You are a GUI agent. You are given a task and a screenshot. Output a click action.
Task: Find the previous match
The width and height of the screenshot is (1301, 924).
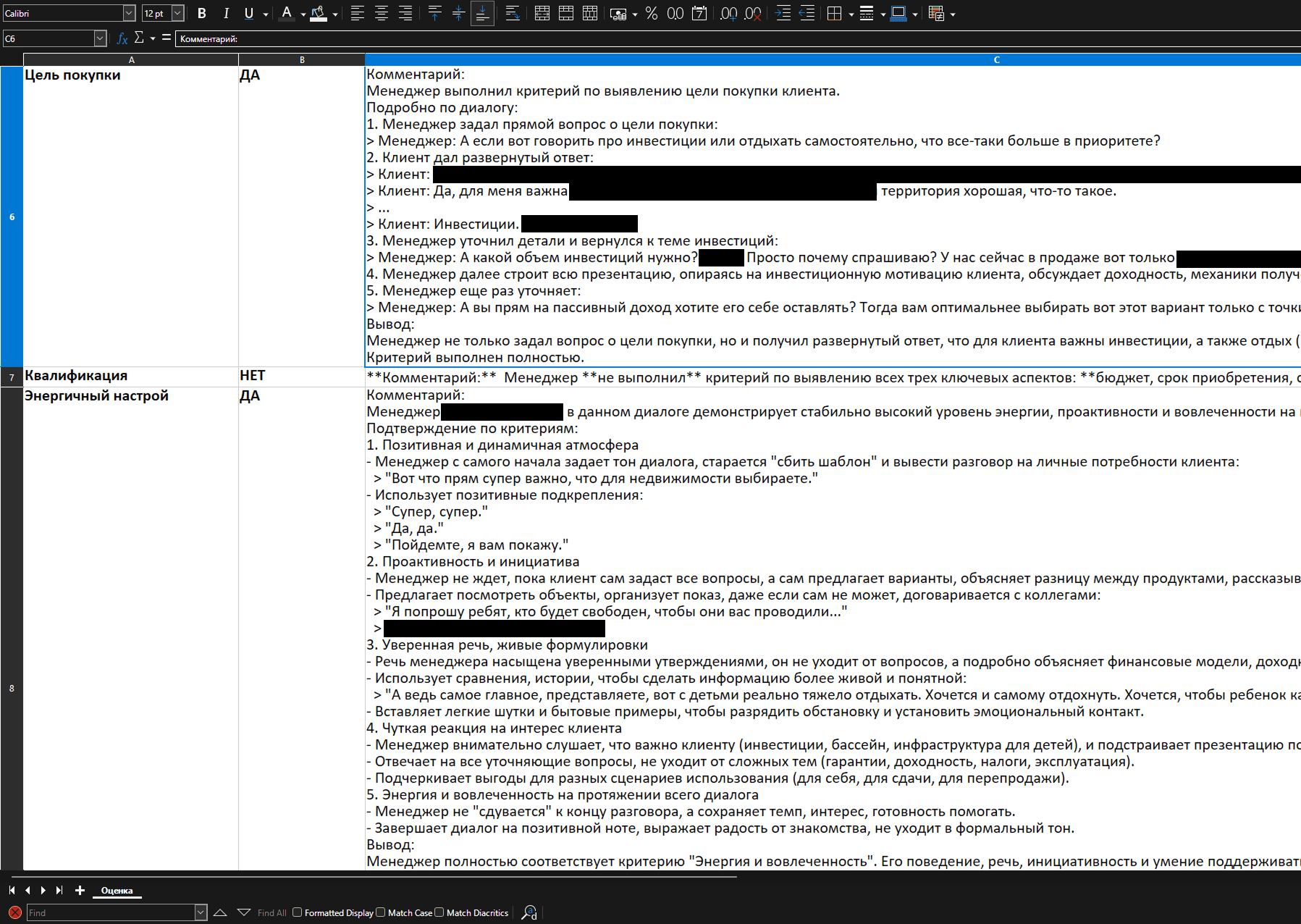point(220,912)
